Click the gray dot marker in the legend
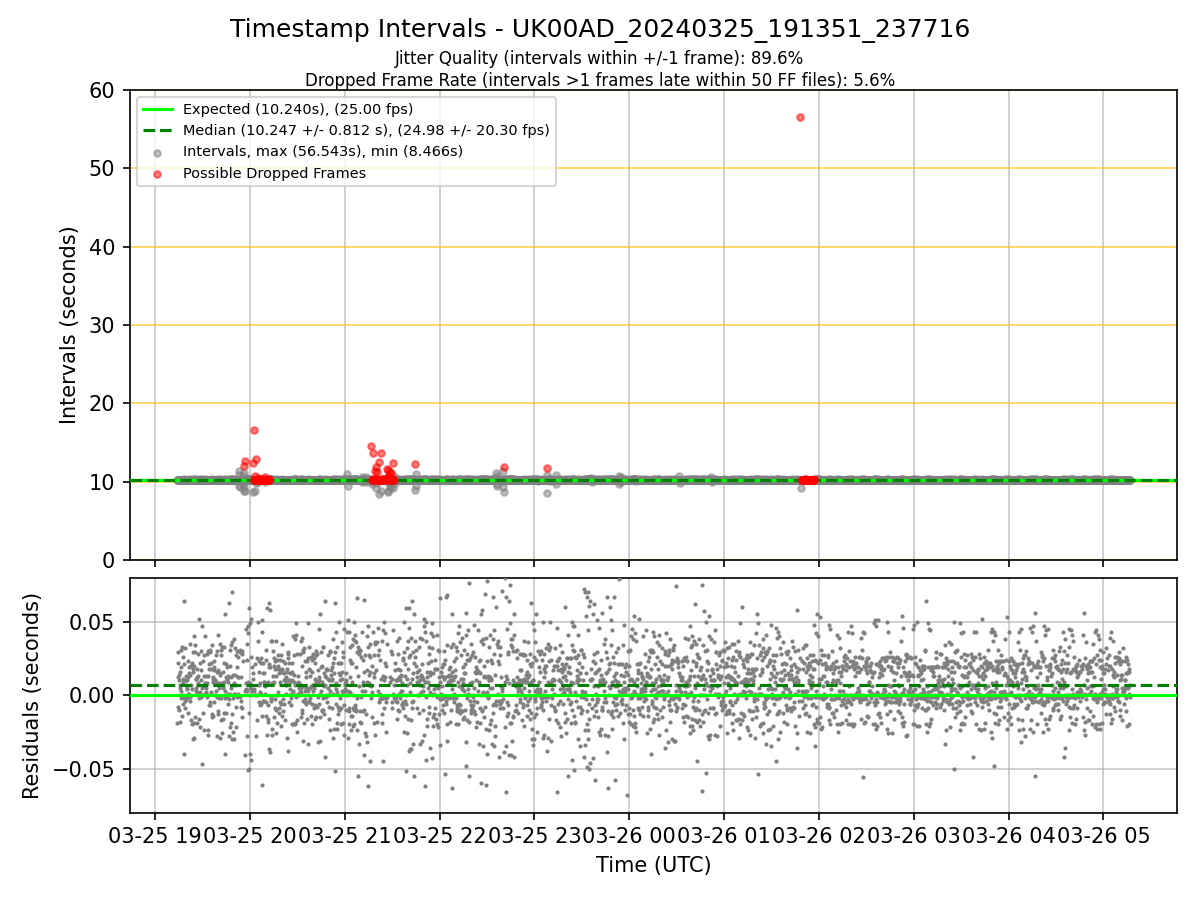Viewport: 1200px width, 900px height. pyautogui.click(x=159, y=152)
